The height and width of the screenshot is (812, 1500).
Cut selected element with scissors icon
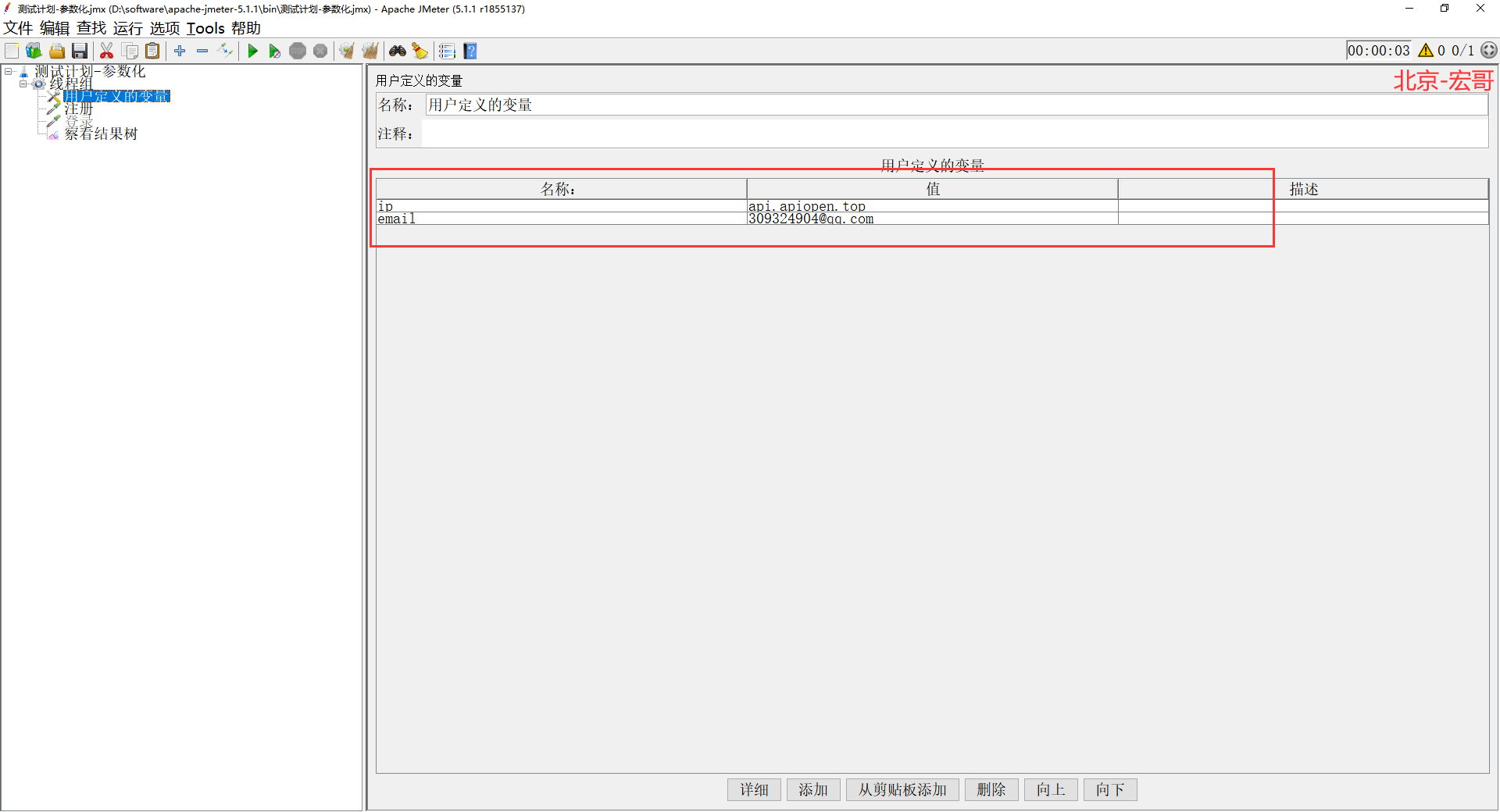(x=107, y=51)
